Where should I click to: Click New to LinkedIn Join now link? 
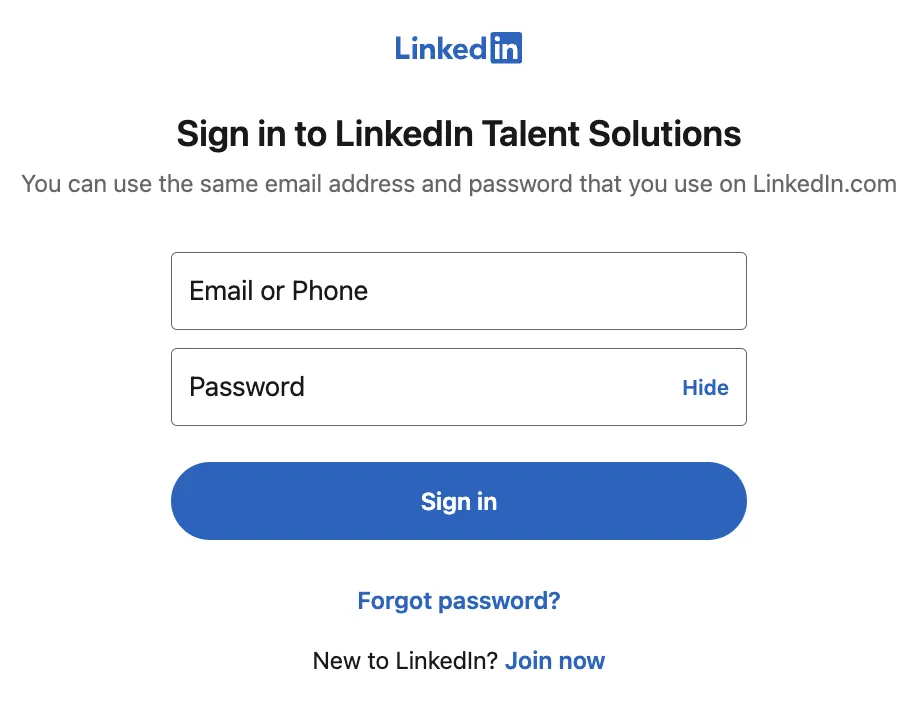click(x=555, y=661)
